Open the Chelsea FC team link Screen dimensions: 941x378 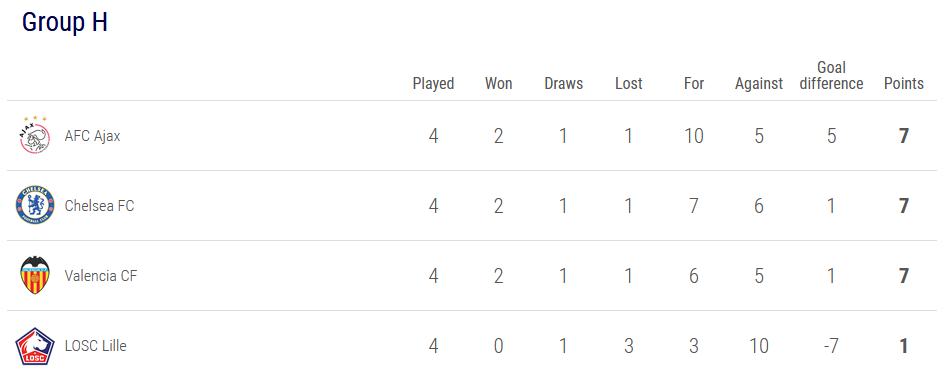point(100,206)
